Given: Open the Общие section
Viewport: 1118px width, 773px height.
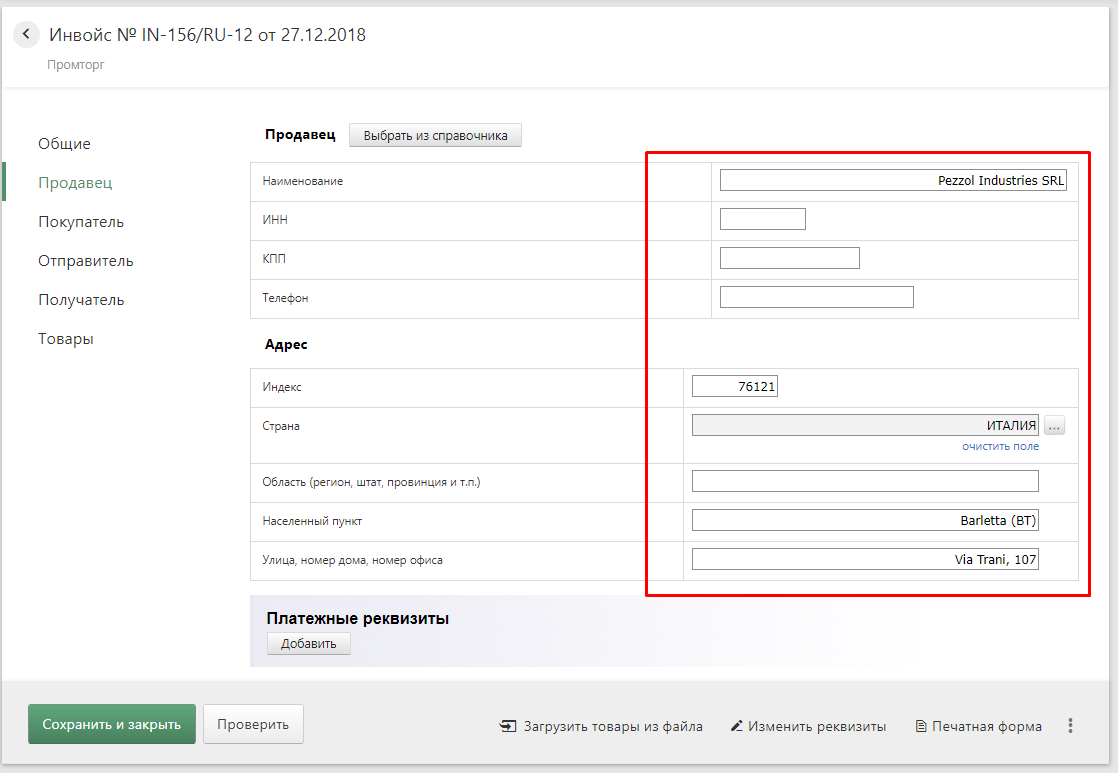Looking at the screenshot, I should coord(64,143).
